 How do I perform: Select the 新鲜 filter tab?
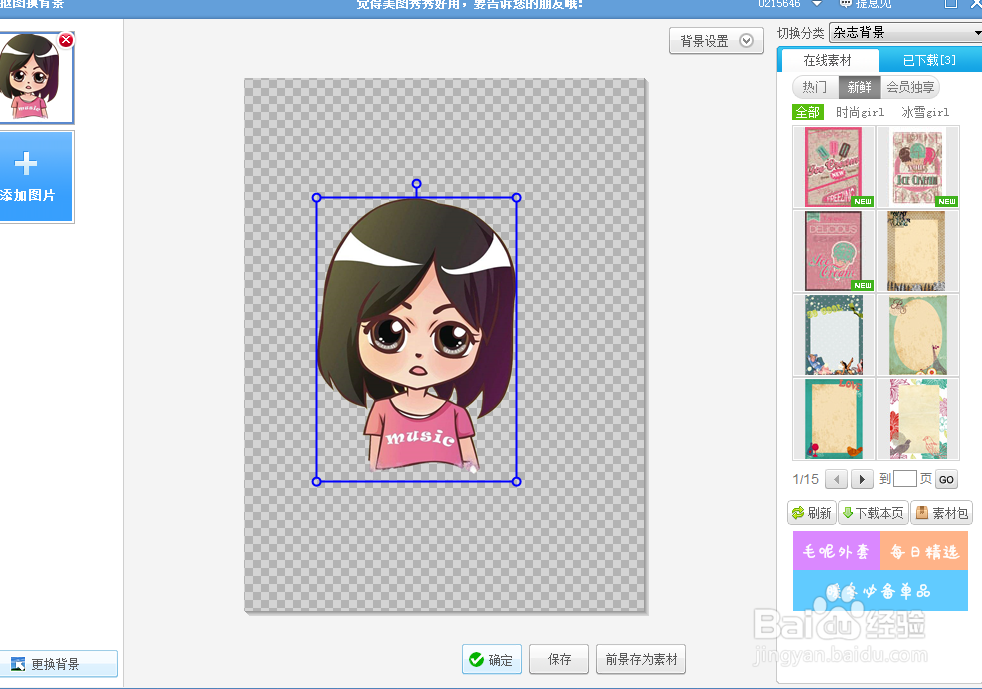[859, 87]
